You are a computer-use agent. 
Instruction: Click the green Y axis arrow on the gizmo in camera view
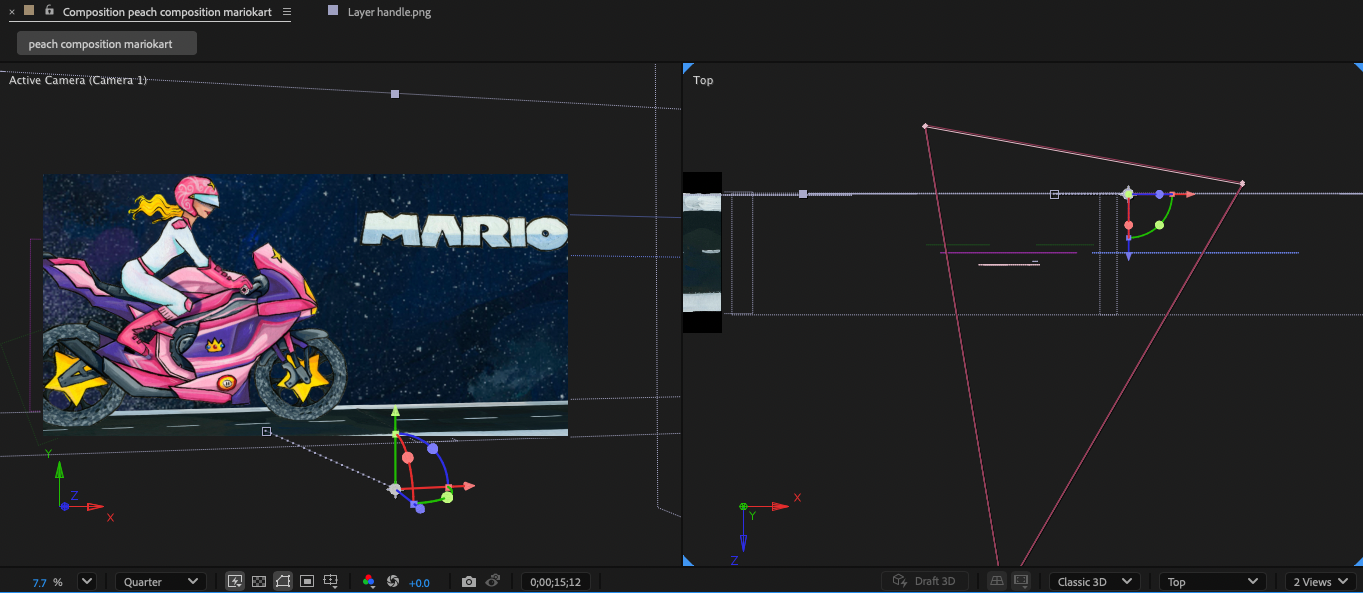(396, 411)
